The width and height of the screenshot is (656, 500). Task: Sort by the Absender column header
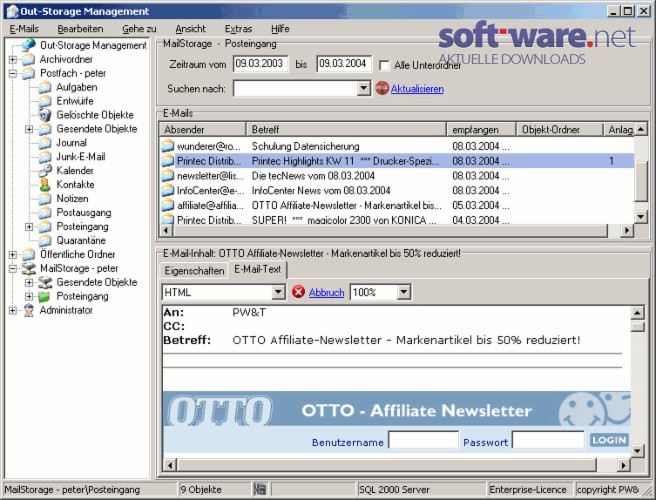pos(202,130)
